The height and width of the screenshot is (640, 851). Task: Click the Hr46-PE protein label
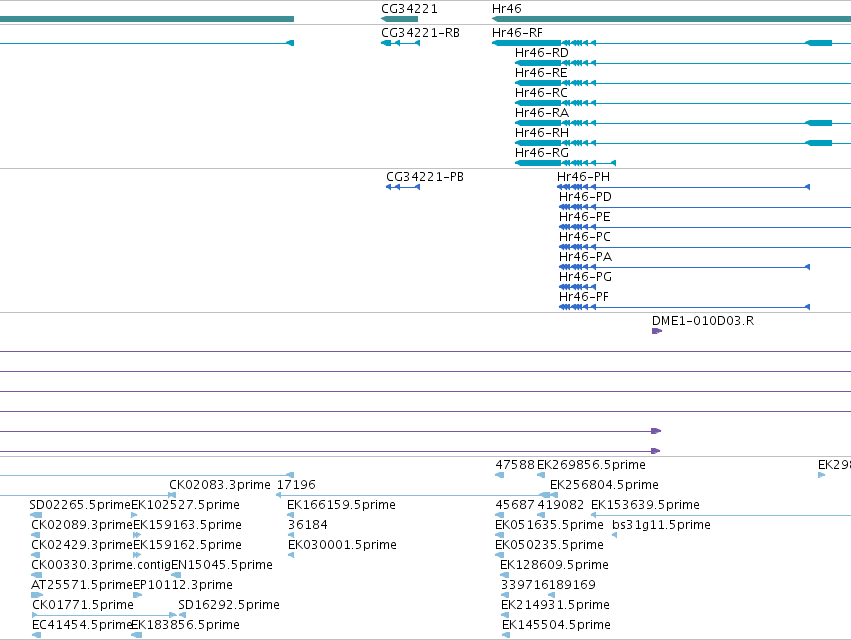585,217
